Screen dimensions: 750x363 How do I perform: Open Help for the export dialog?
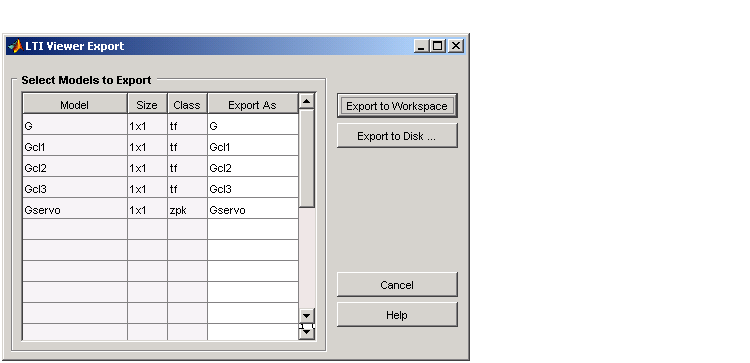pyautogui.click(x=397, y=315)
